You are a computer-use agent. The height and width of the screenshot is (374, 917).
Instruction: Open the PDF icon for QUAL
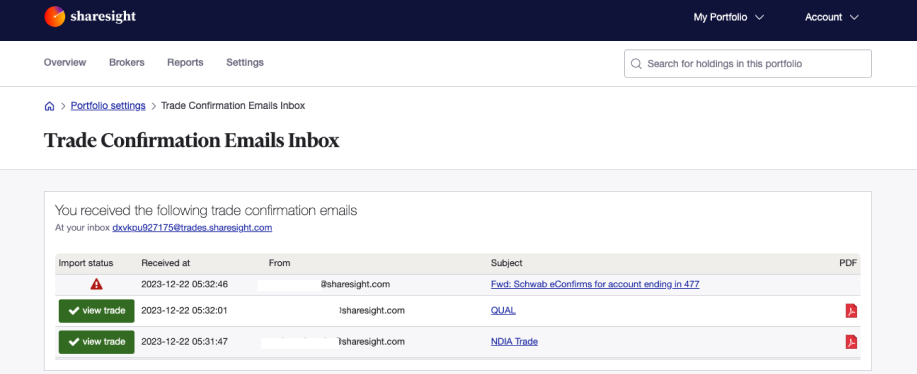pyautogui.click(x=852, y=311)
